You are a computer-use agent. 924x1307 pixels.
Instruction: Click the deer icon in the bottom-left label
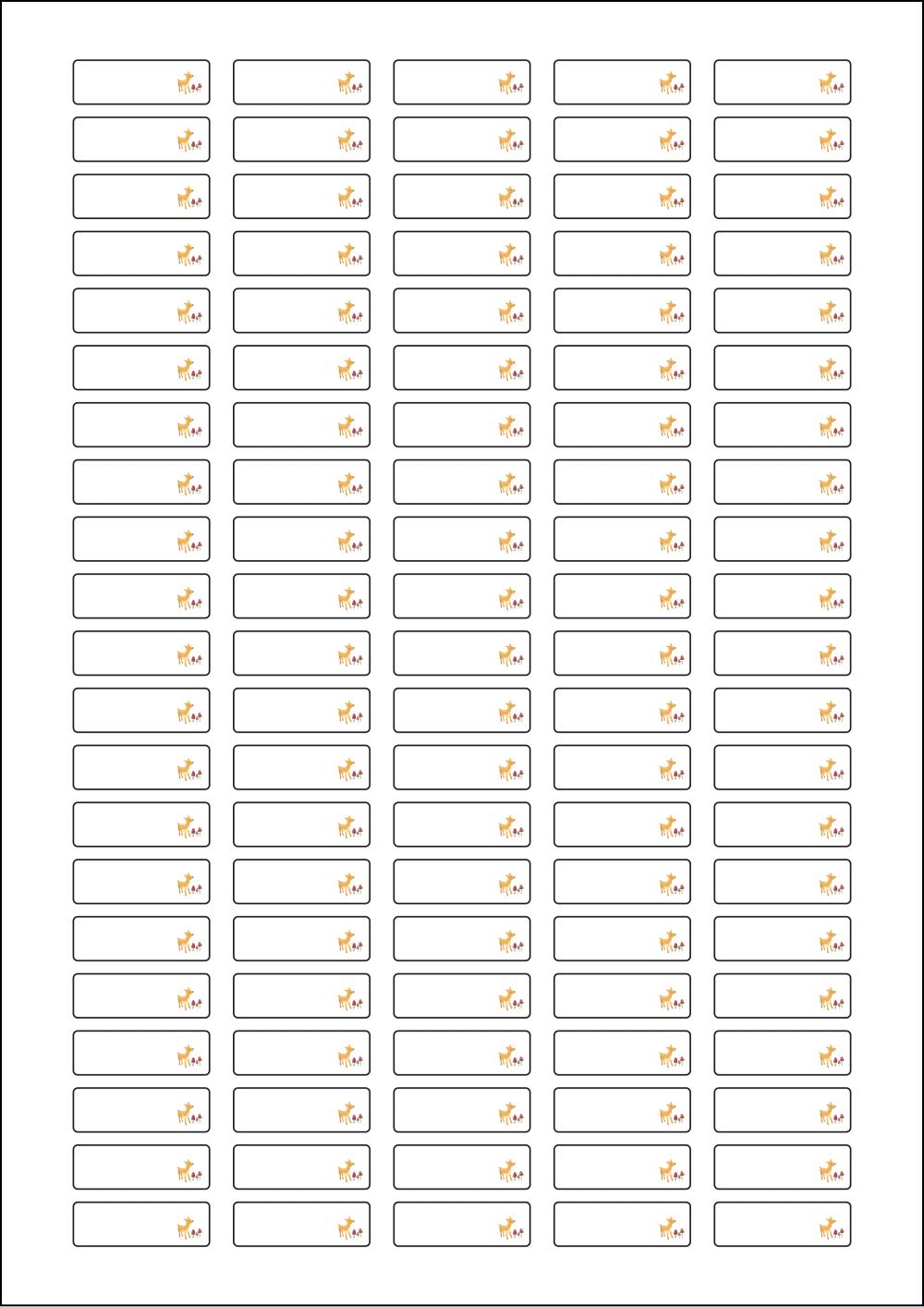pos(185,1228)
